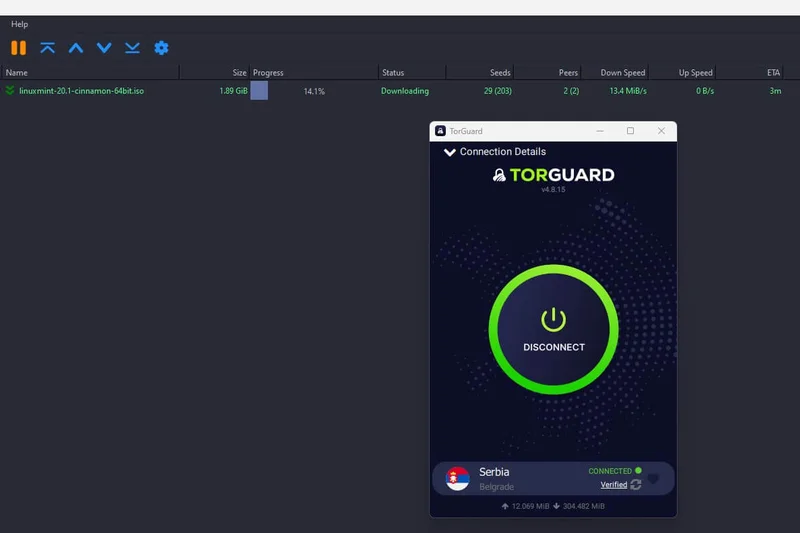This screenshot has height=533, width=800.
Task: Move the torrent to the bottom of the queue
Action: click(x=132, y=48)
